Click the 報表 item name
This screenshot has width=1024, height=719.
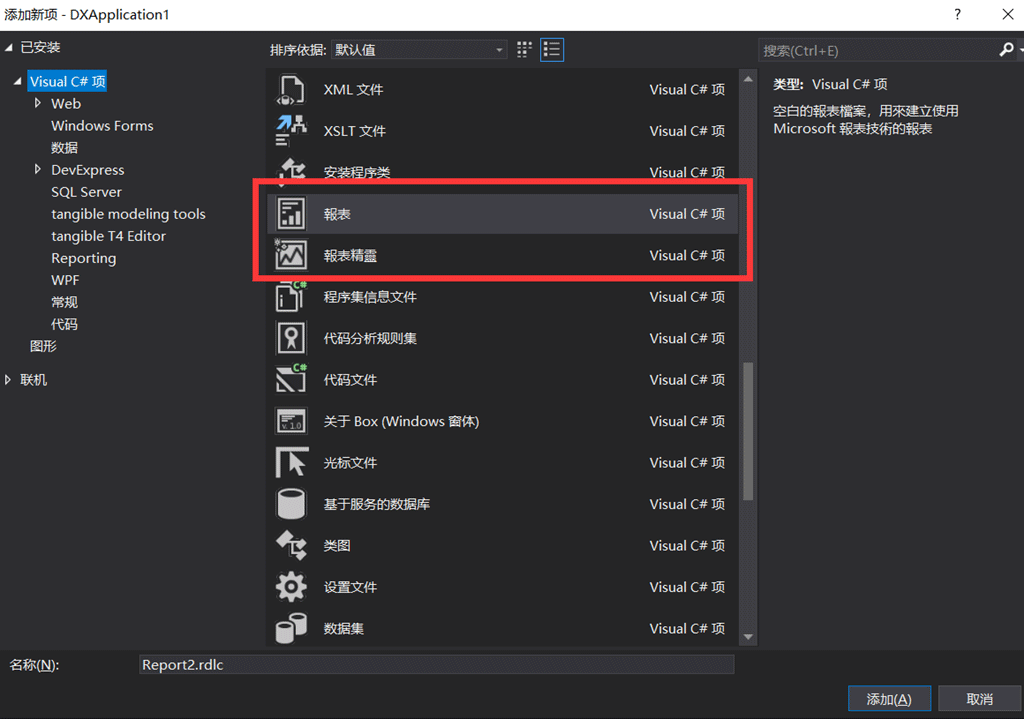click(x=337, y=214)
